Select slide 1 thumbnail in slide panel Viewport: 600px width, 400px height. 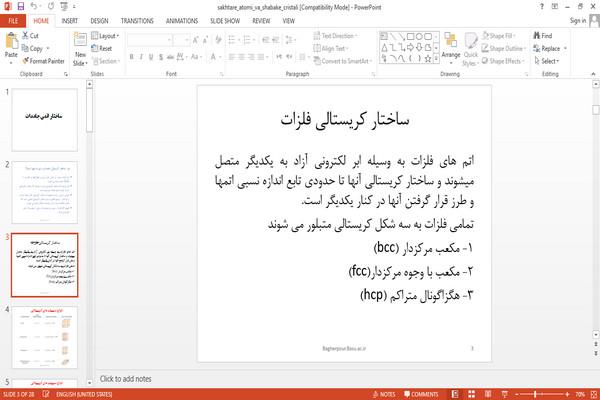click(x=45, y=120)
